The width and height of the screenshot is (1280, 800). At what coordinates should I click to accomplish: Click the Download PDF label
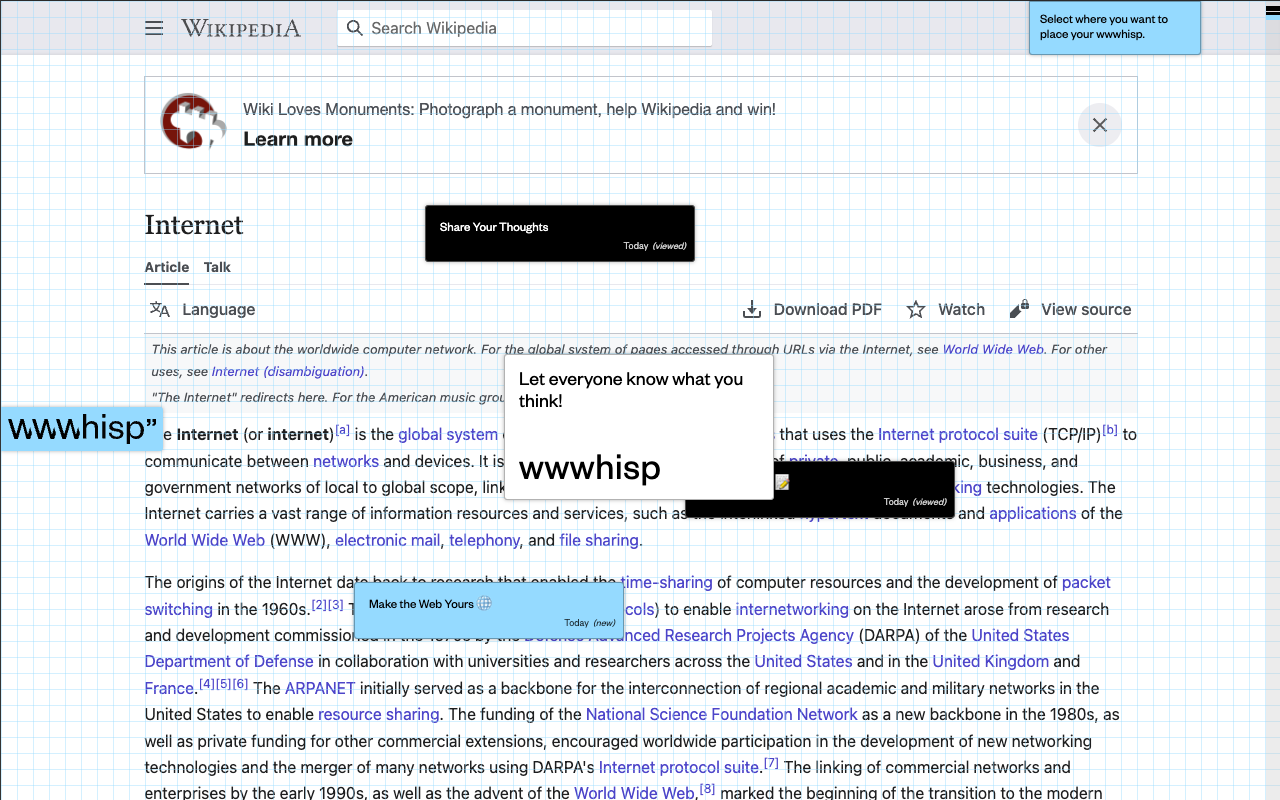tap(828, 309)
